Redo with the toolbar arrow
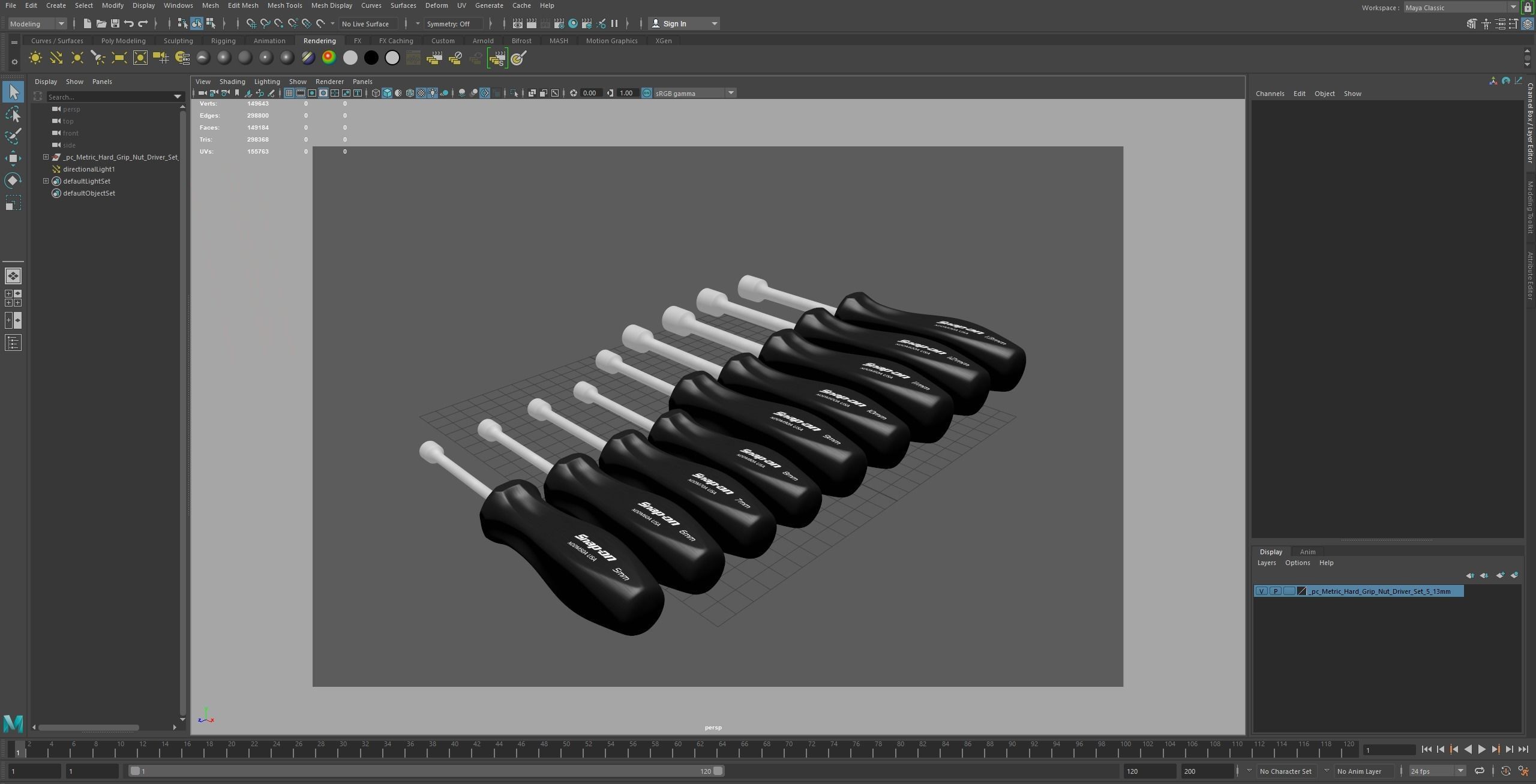The image size is (1536, 784). [143, 23]
